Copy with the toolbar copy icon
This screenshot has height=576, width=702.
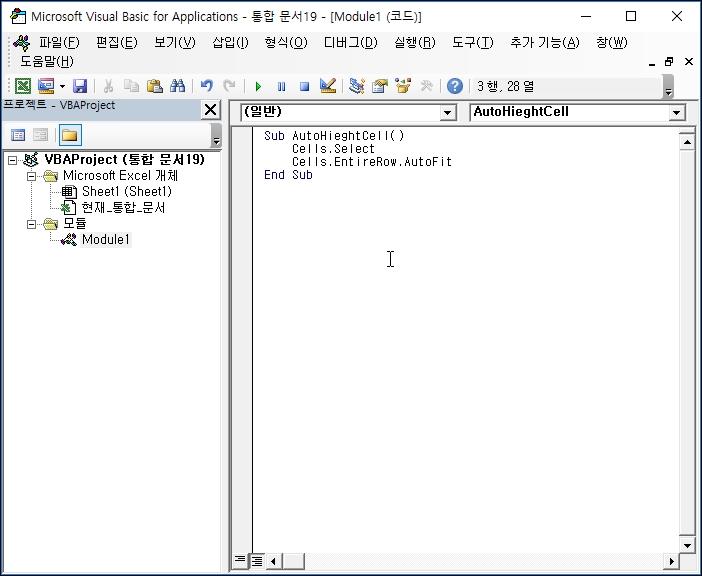coord(131,86)
